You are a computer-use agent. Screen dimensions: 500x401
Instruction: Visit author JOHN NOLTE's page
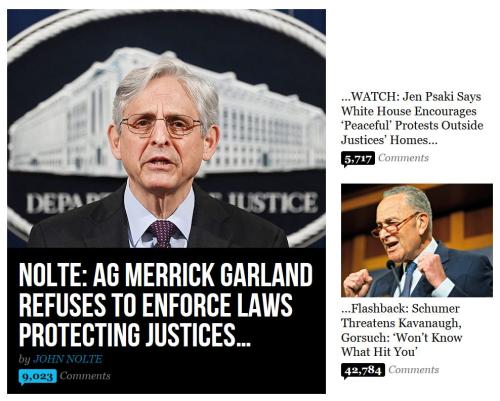pos(68,359)
